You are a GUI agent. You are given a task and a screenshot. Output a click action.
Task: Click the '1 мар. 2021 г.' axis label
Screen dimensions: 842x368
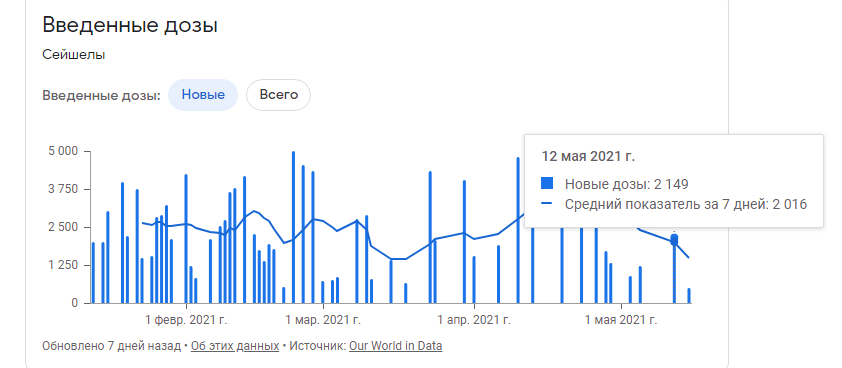[323, 321]
